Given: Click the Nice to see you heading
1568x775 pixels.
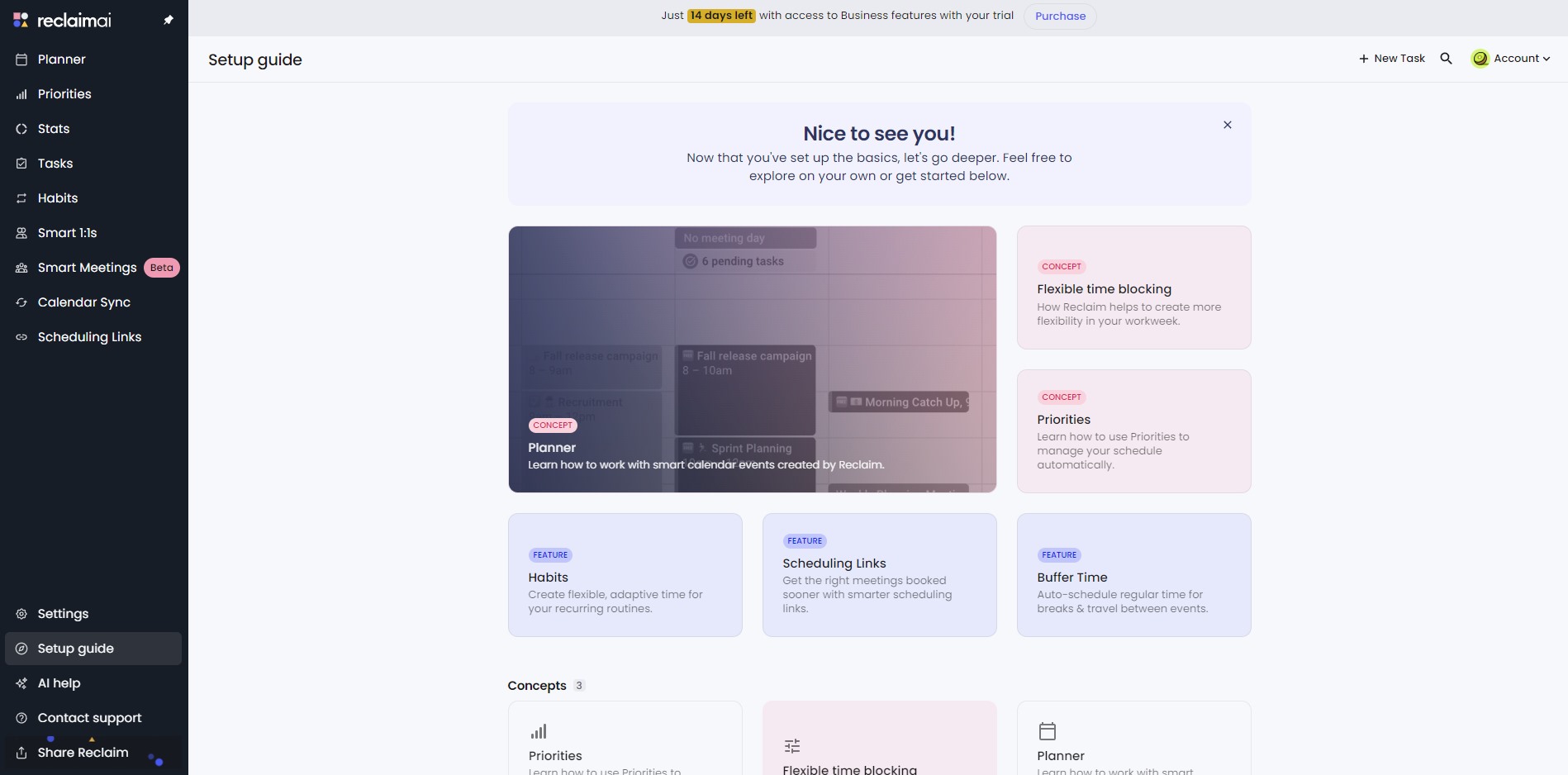Looking at the screenshot, I should [879, 134].
